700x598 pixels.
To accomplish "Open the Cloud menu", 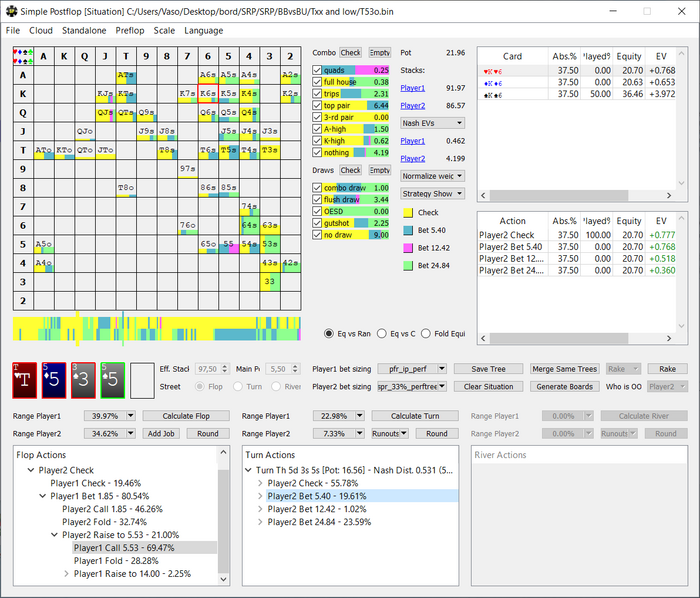I will 41,31.
